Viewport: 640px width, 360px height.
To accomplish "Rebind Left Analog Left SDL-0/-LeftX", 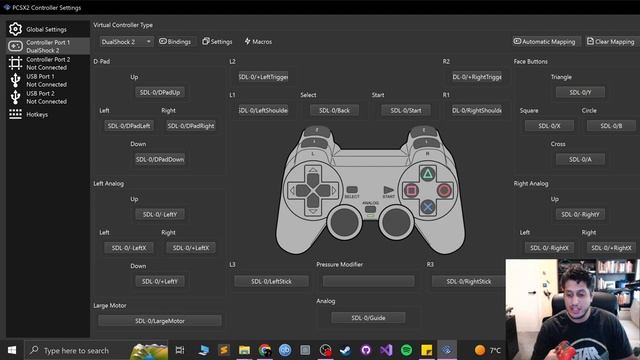I will 129,248.
